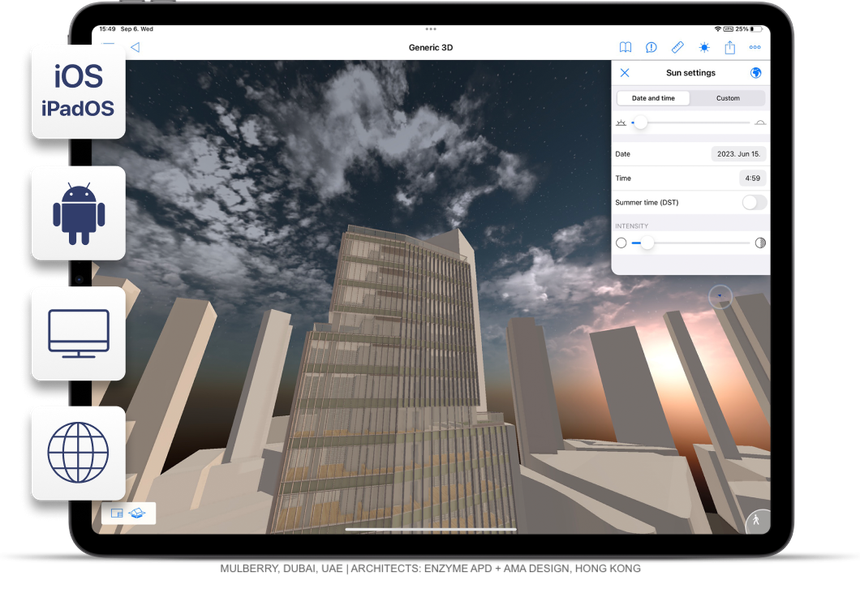
Task: Open the issue comment bubble icon
Action: 651,47
